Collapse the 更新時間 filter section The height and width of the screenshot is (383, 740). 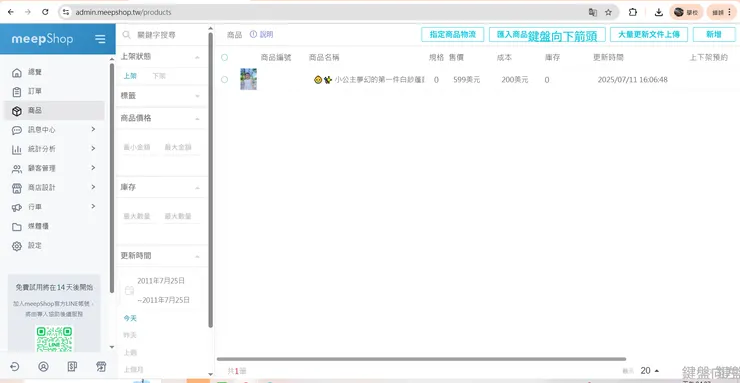(197, 257)
